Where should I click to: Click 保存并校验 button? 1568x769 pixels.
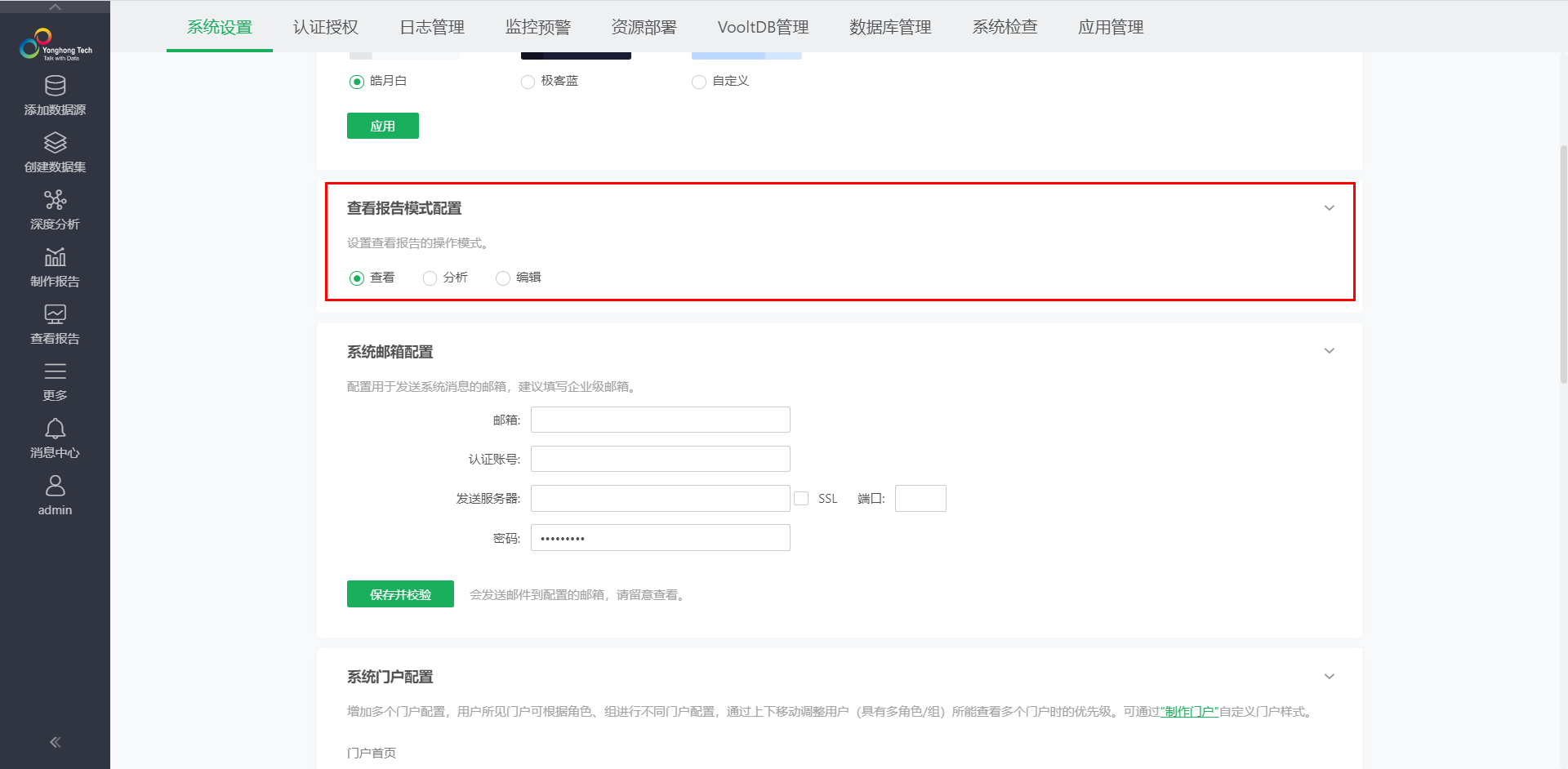click(400, 594)
